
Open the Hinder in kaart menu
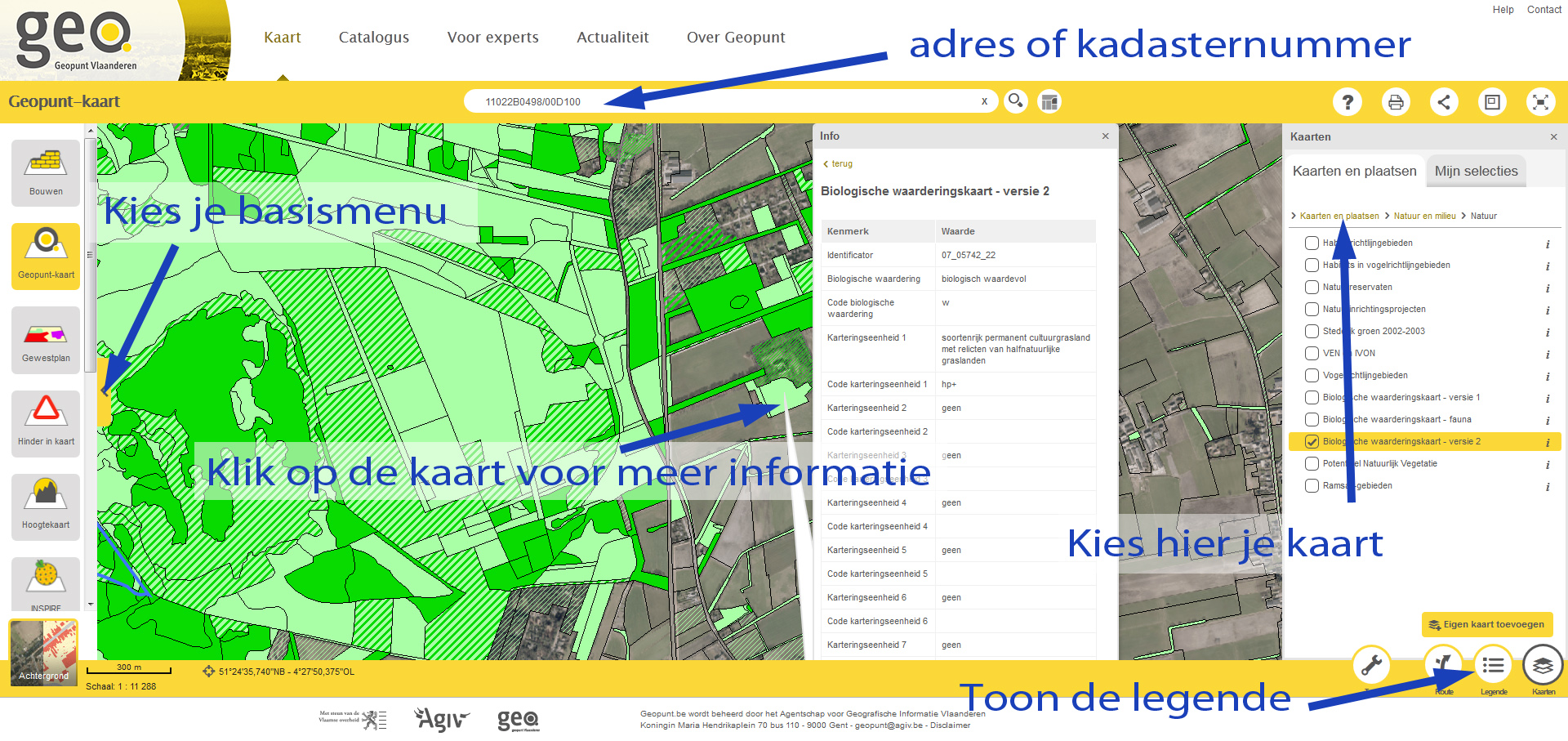[x=46, y=422]
